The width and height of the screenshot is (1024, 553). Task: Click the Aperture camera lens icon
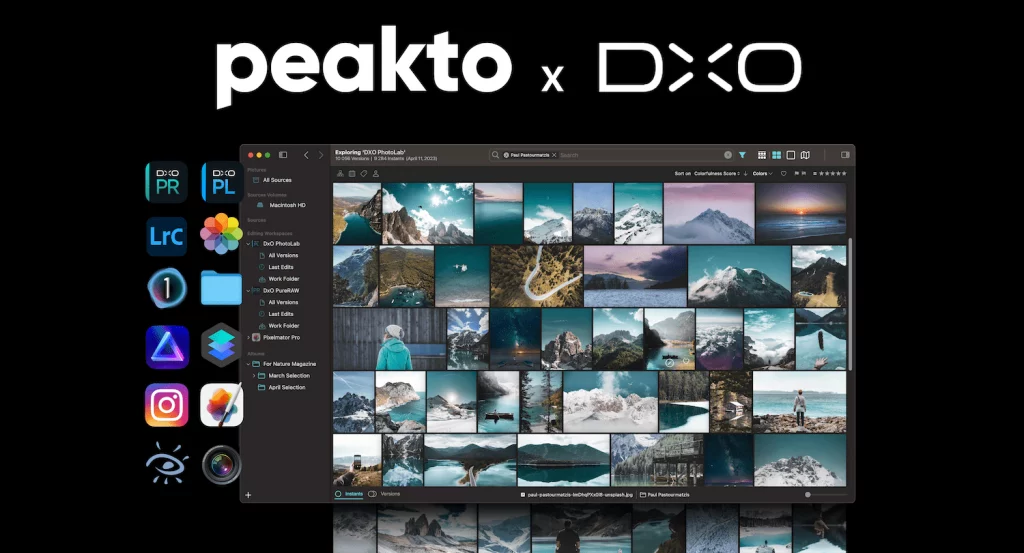221,464
